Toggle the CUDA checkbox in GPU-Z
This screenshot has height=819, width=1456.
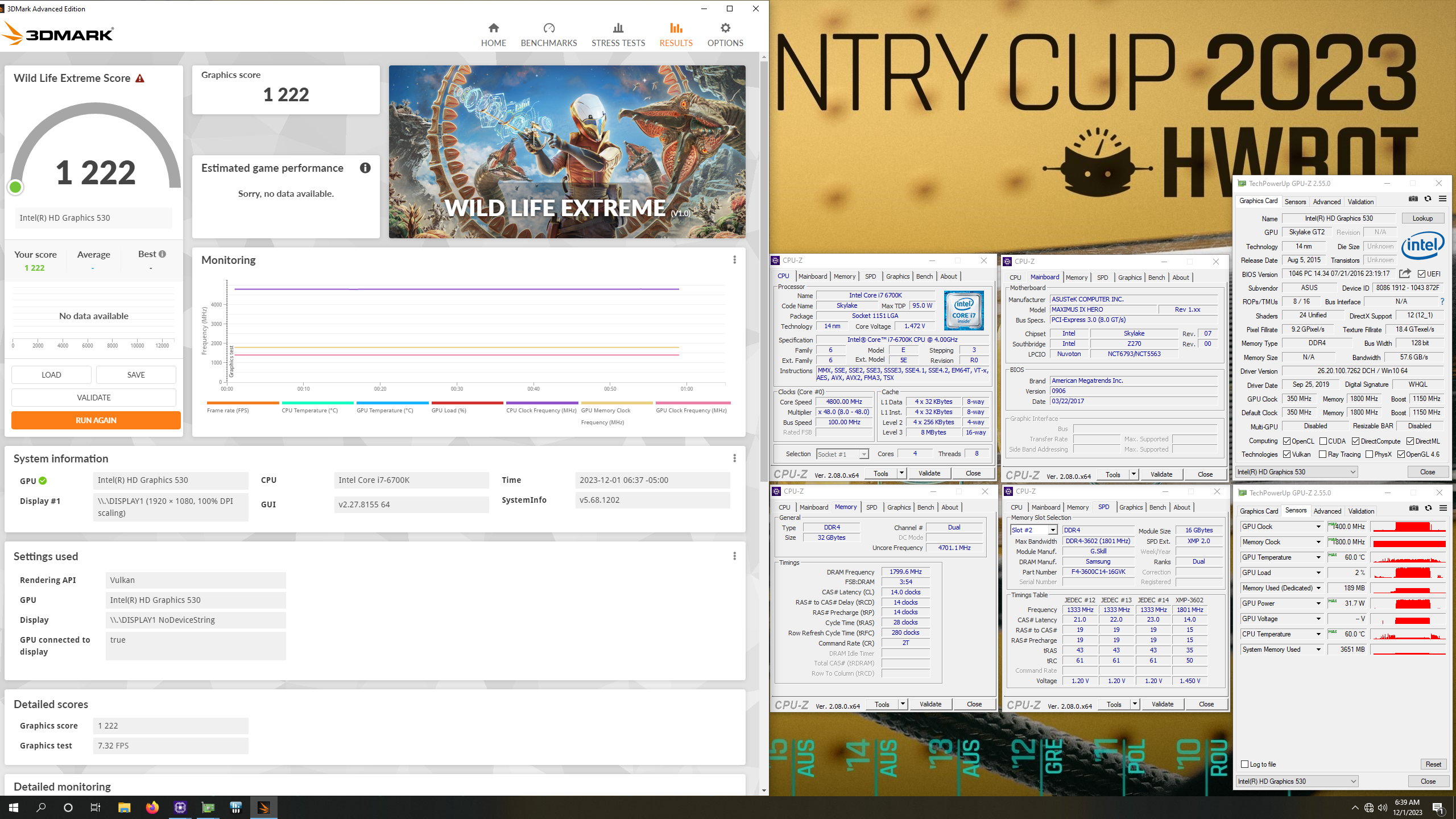[x=1323, y=441]
